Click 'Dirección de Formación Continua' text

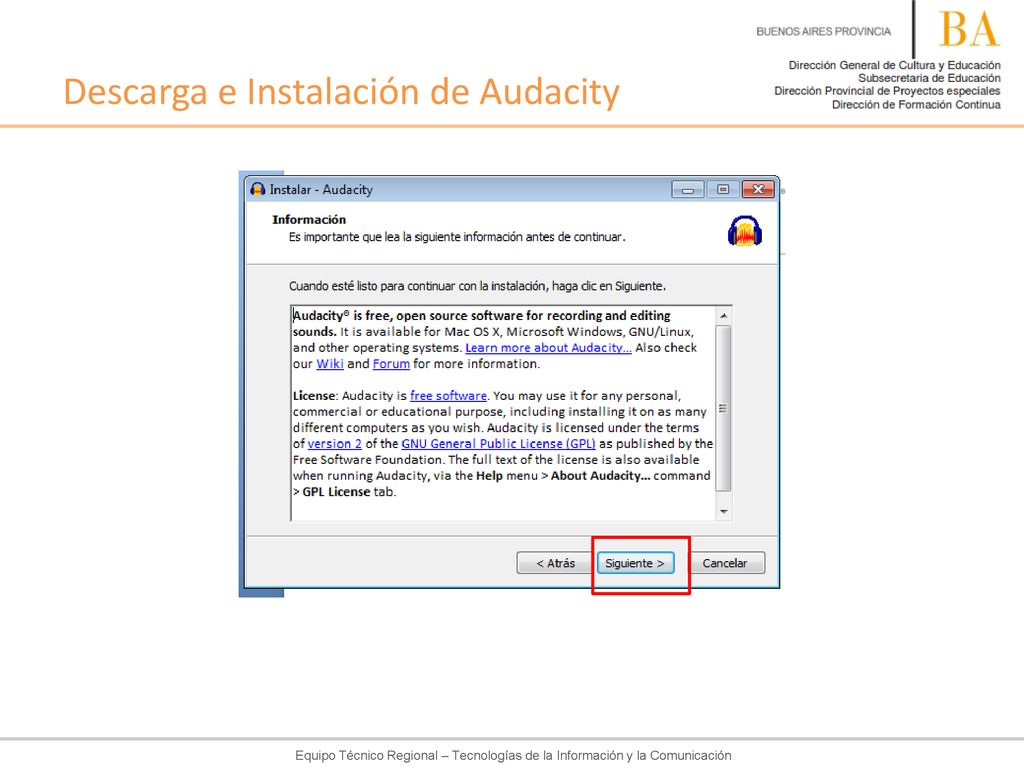(916, 104)
